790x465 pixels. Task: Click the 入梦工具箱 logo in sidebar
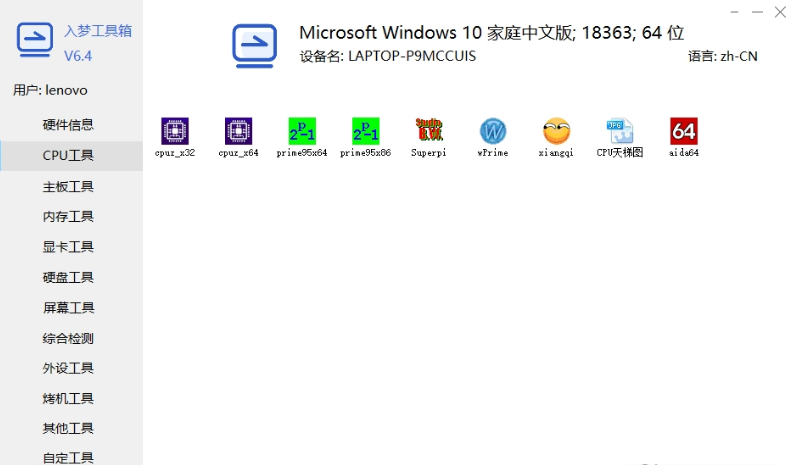coord(34,39)
